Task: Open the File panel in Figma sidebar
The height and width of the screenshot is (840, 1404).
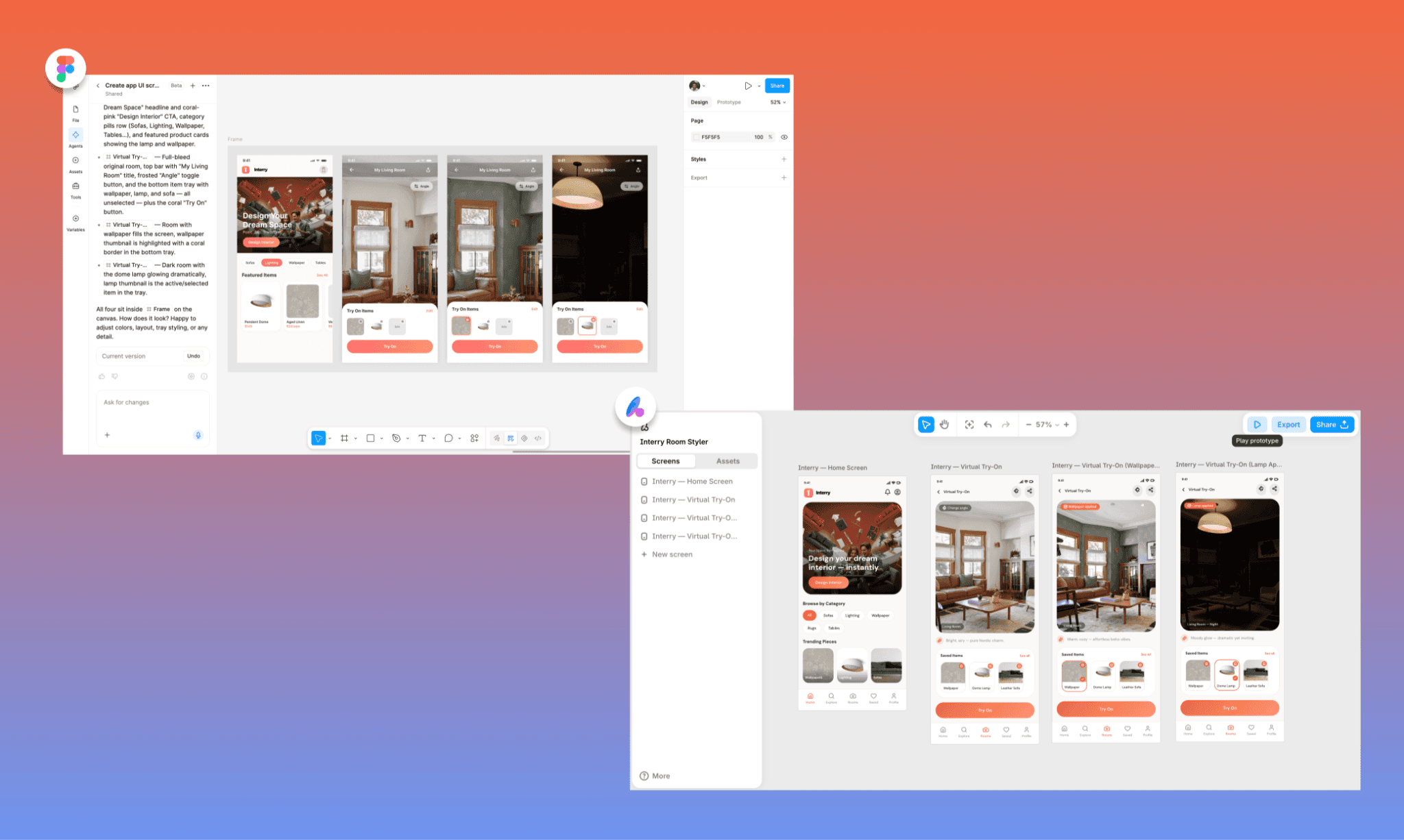Action: pyautogui.click(x=75, y=112)
